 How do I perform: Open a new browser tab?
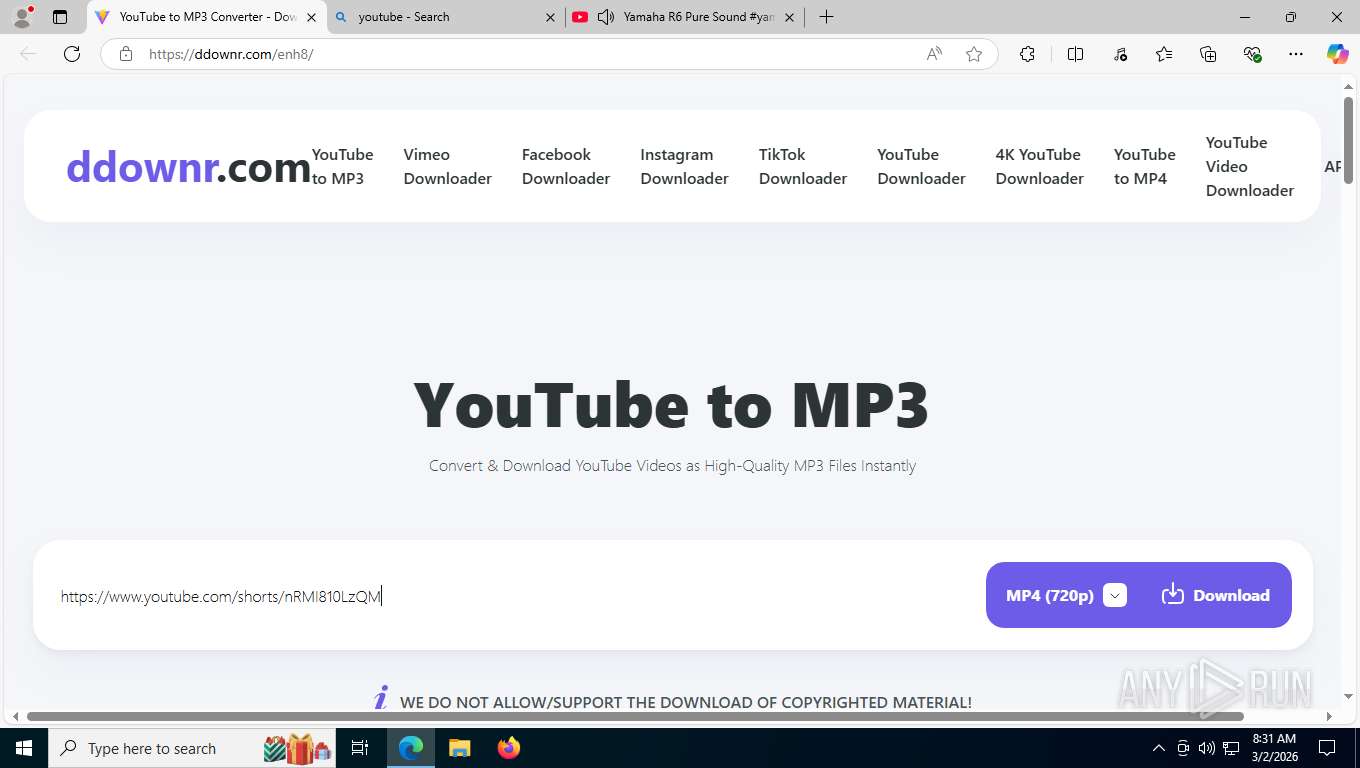point(826,17)
